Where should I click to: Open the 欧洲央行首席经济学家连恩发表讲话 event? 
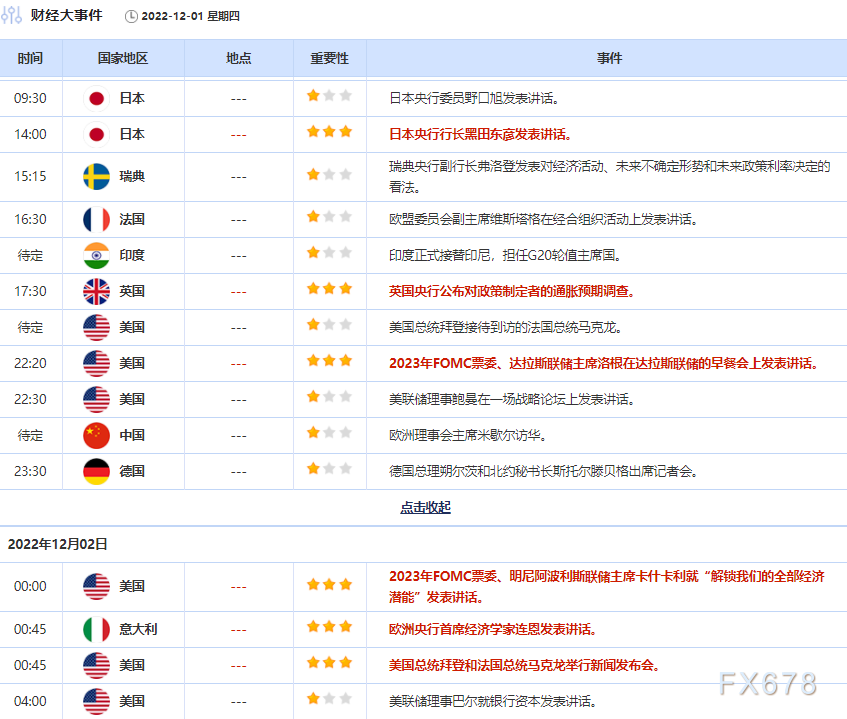point(492,629)
